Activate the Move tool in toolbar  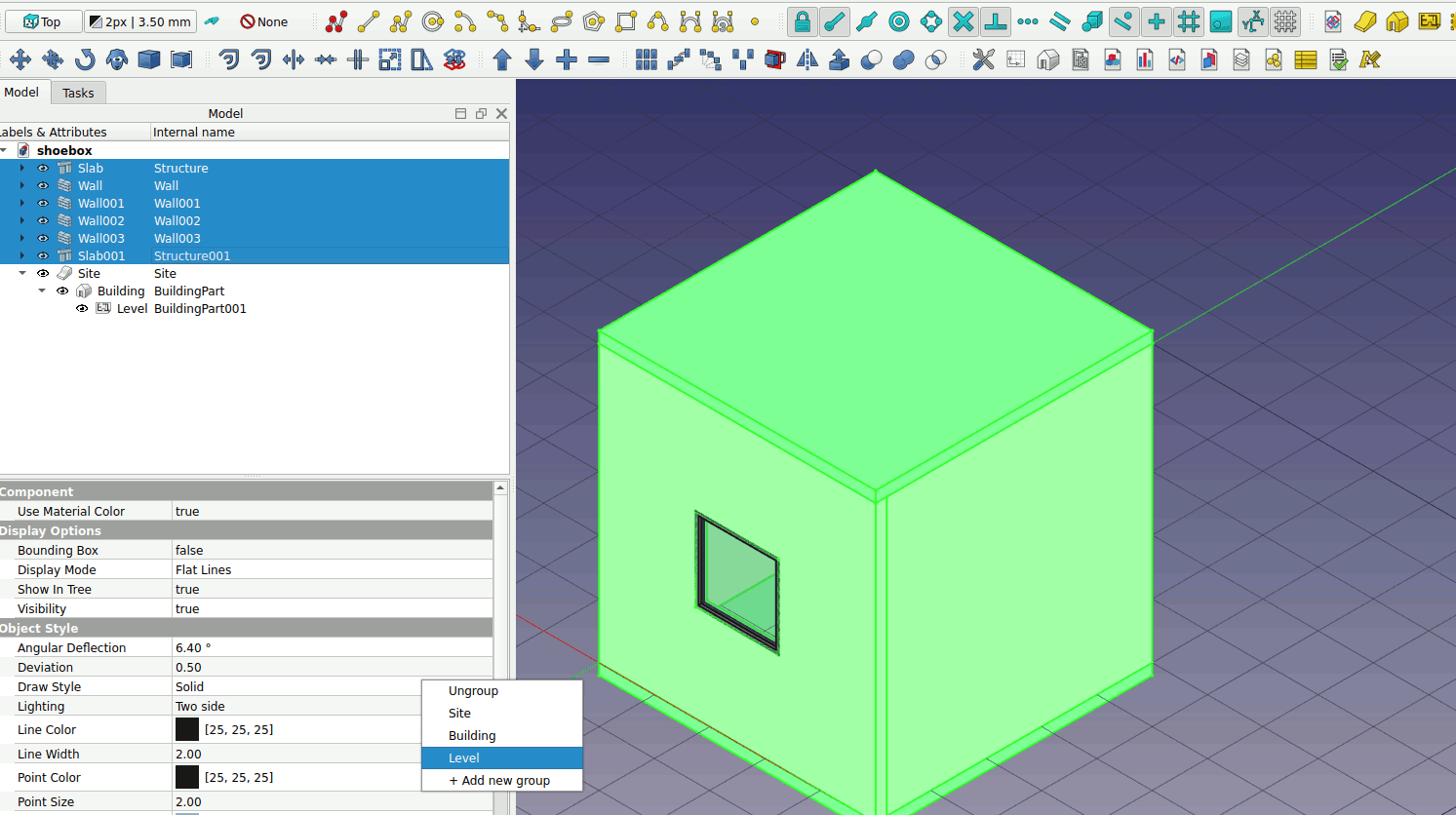[20, 60]
